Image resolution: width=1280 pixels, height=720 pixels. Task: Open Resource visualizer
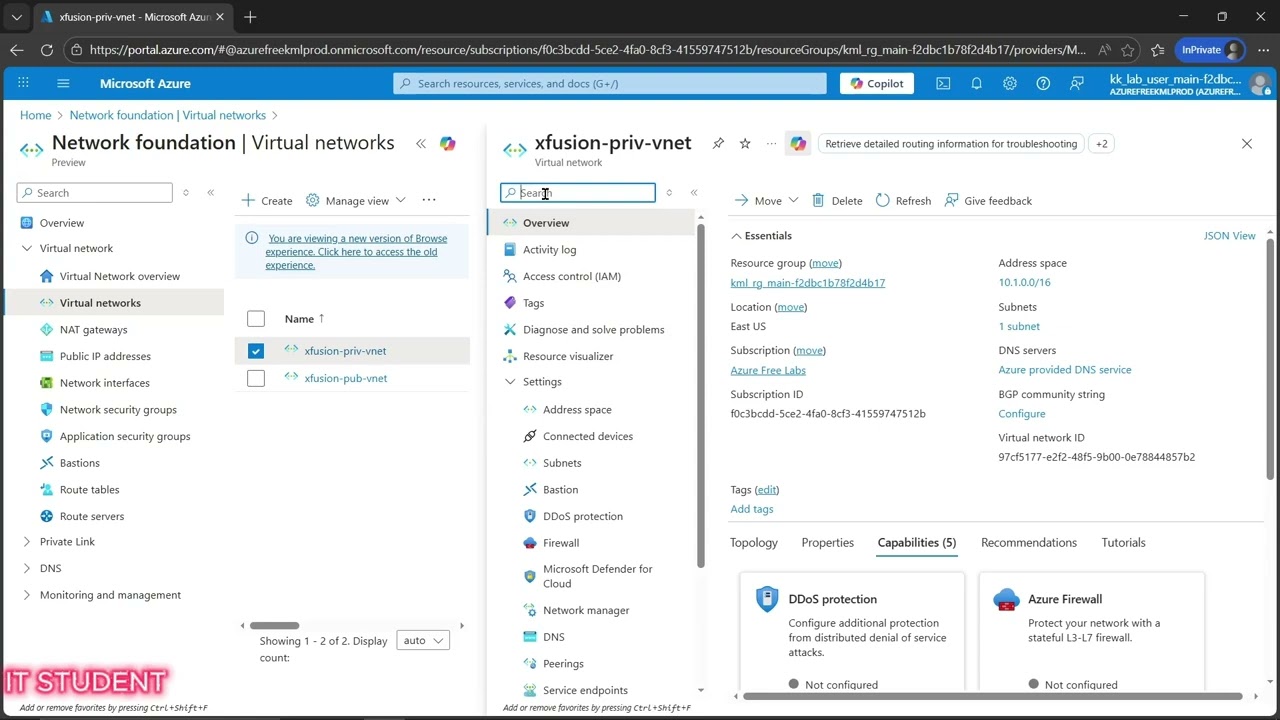click(568, 356)
